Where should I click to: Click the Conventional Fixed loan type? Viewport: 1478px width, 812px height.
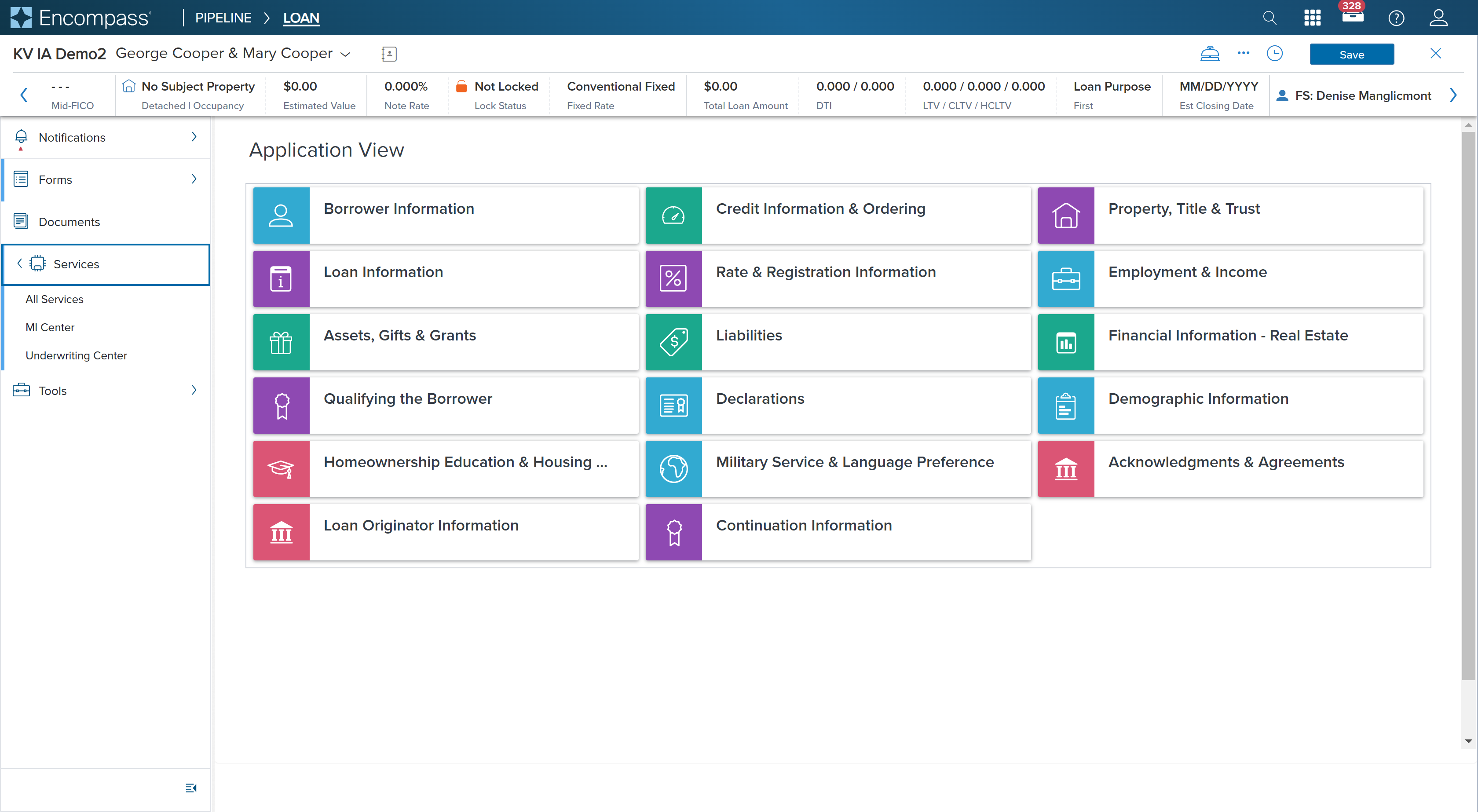(x=621, y=95)
